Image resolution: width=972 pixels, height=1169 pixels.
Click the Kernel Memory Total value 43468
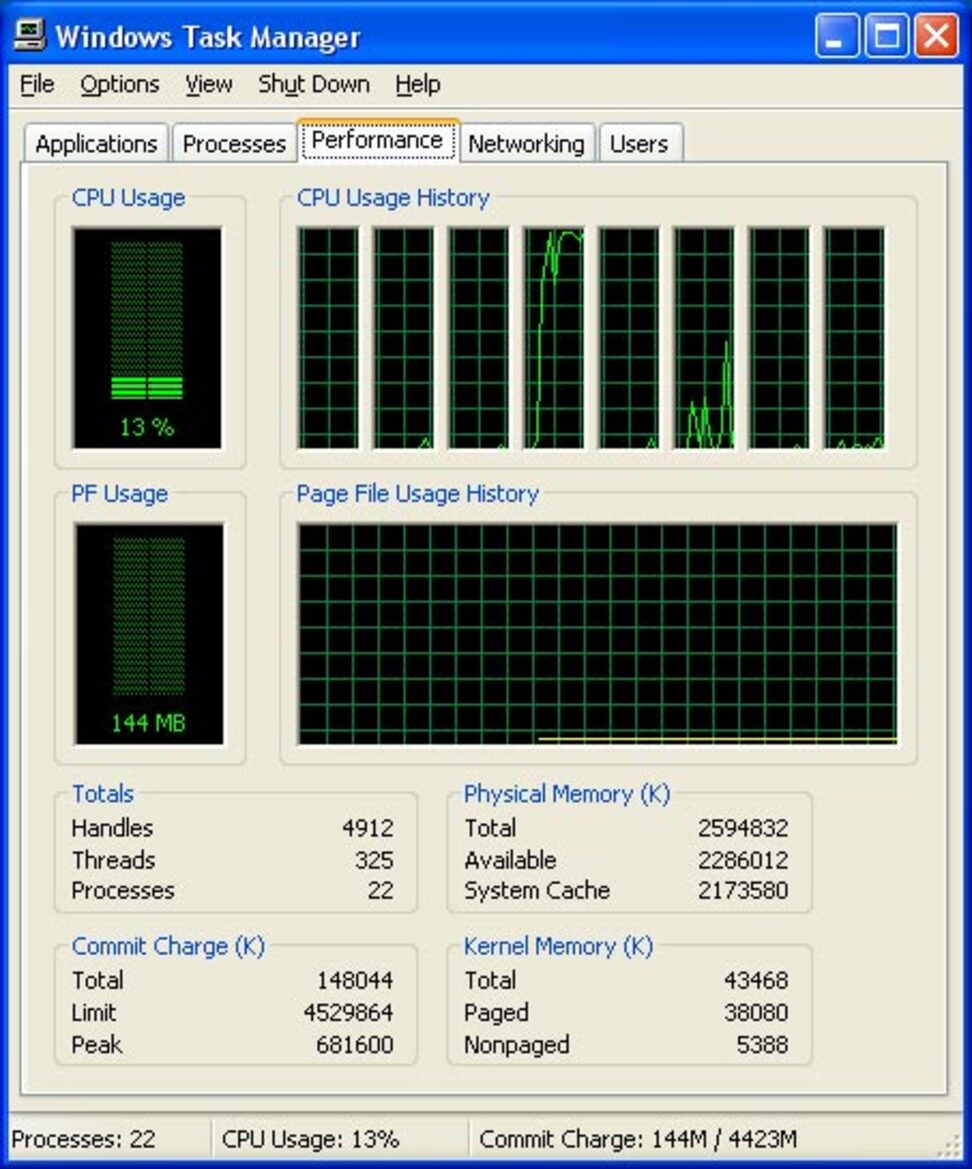point(756,980)
